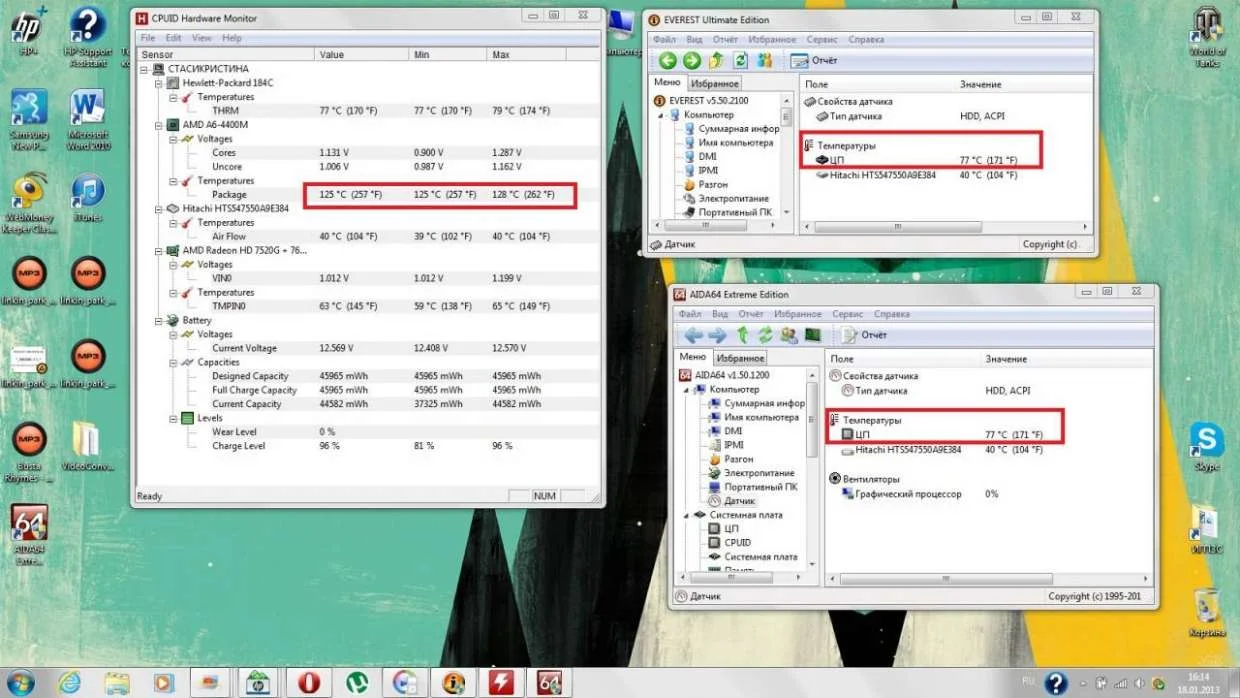1240x698 pixels.
Task: Select DMI in AIDA64 tree
Action: tap(733, 431)
